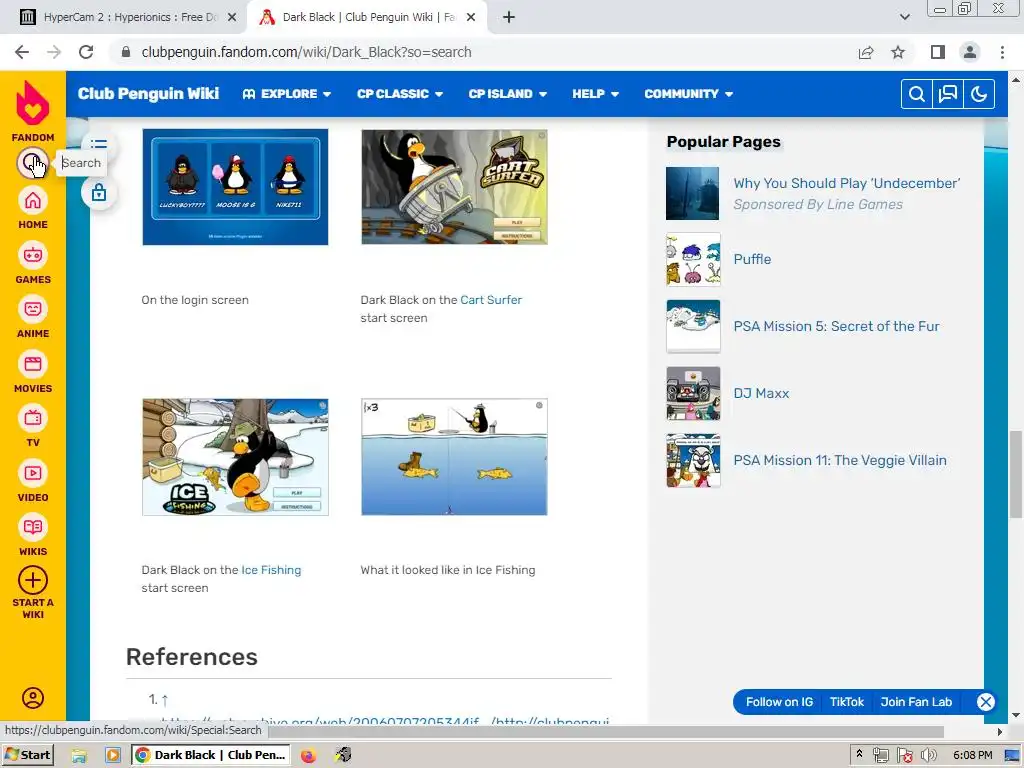This screenshot has width=1024, height=768.
Task: Click Join Fan Lab button
Action: (x=916, y=702)
